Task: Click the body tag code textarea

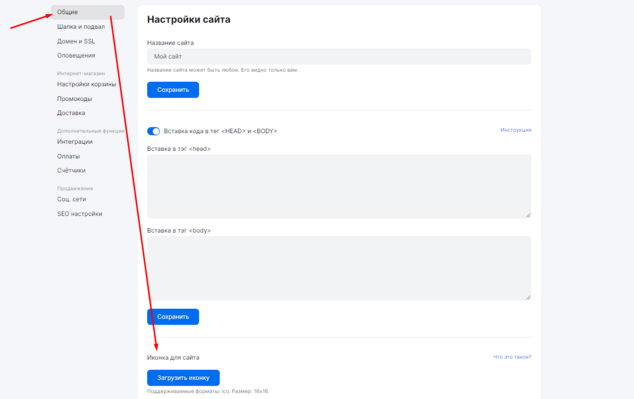Action: [x=339, y=268]
